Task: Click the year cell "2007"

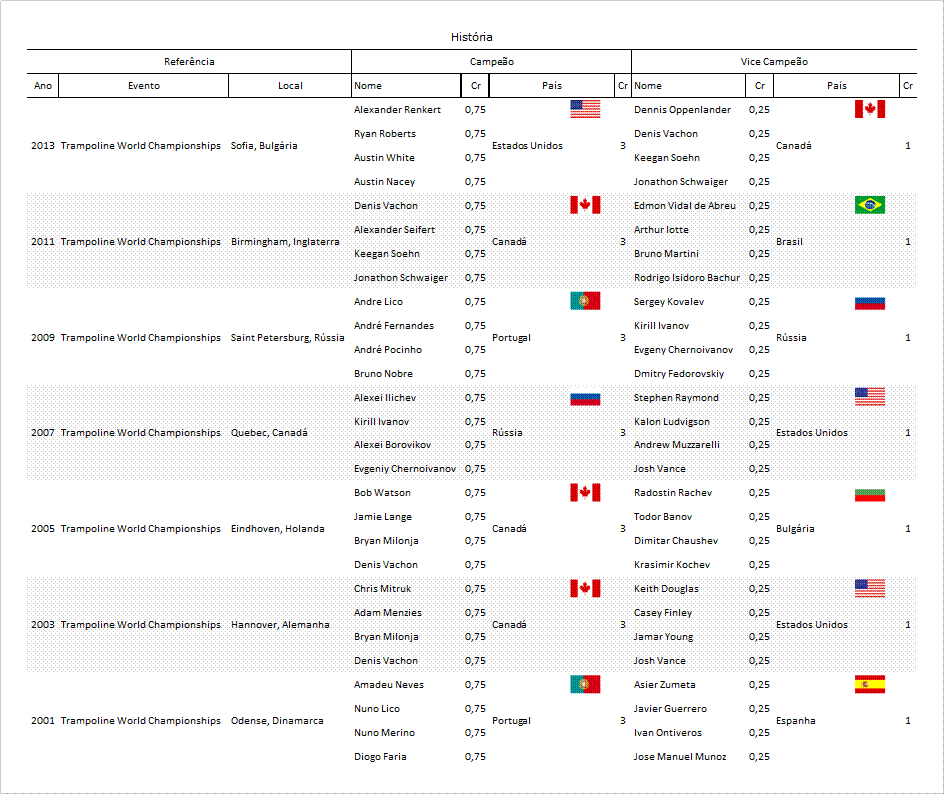Action: (x=43, y=432)
